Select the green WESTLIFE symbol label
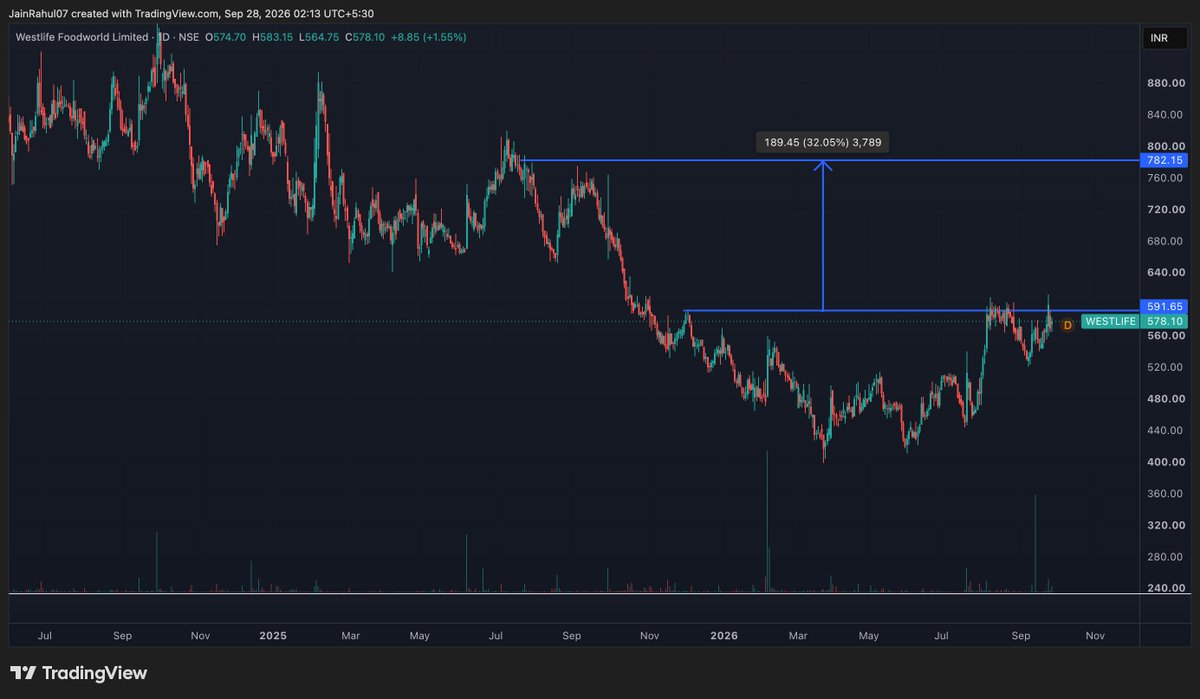 [1110, 322]
